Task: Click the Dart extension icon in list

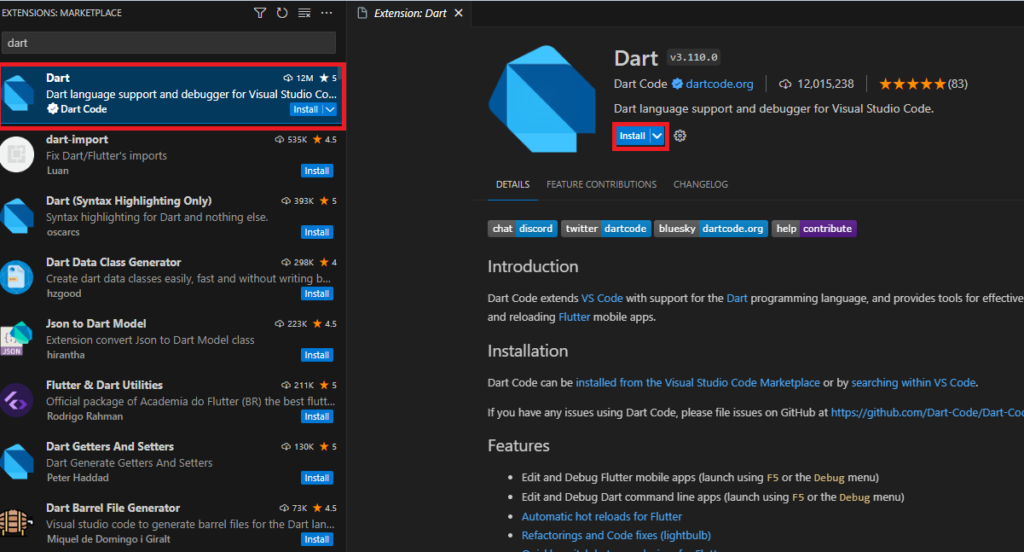Action: 18,93
